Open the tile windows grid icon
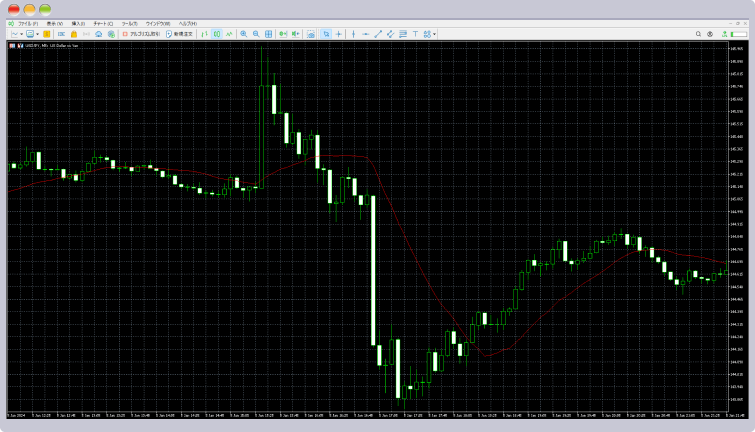Image resolution: width=755 pixels, height=432 pixels. click(268, 34)
